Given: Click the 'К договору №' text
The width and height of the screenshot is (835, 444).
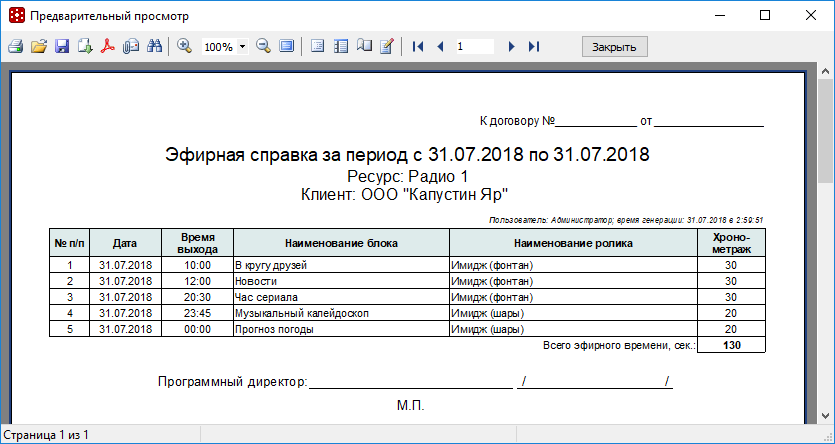Looking at the screenshot, I should [517, 121].
